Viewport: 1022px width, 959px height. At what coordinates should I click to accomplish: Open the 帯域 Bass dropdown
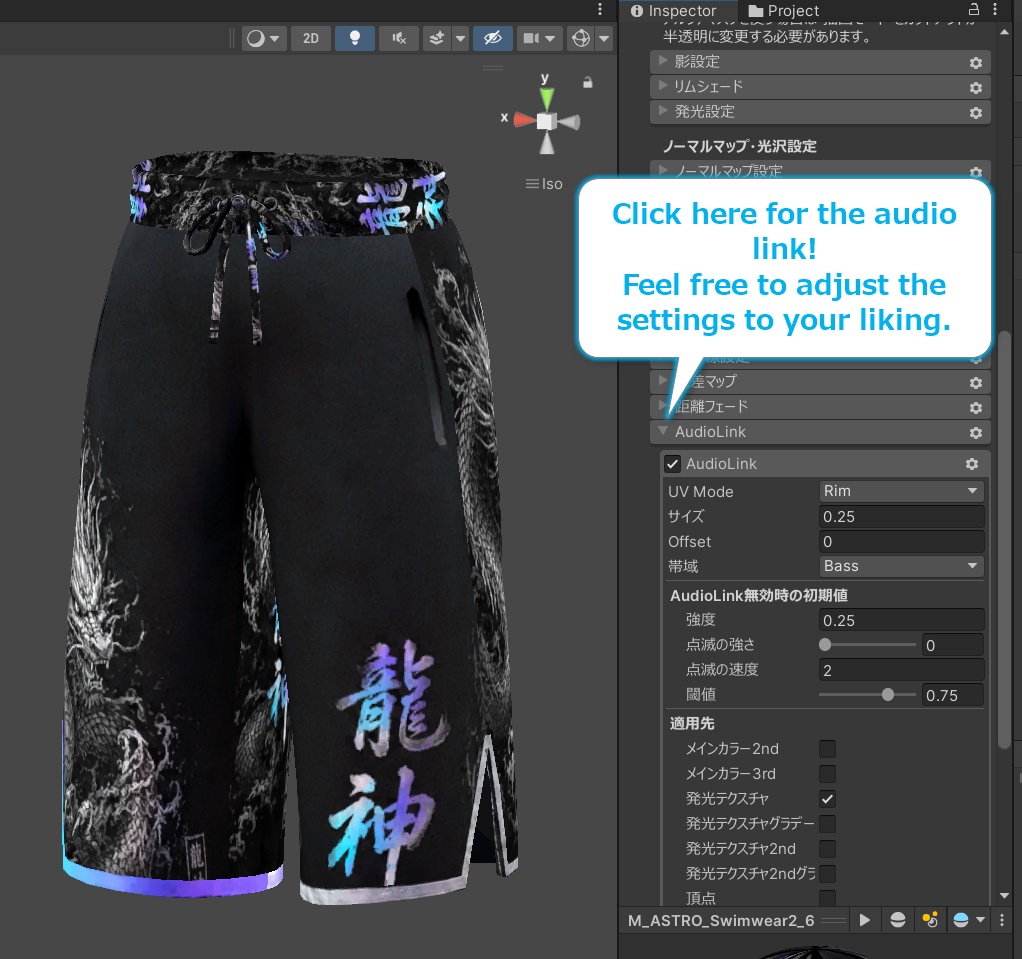(x=901, y=566)
